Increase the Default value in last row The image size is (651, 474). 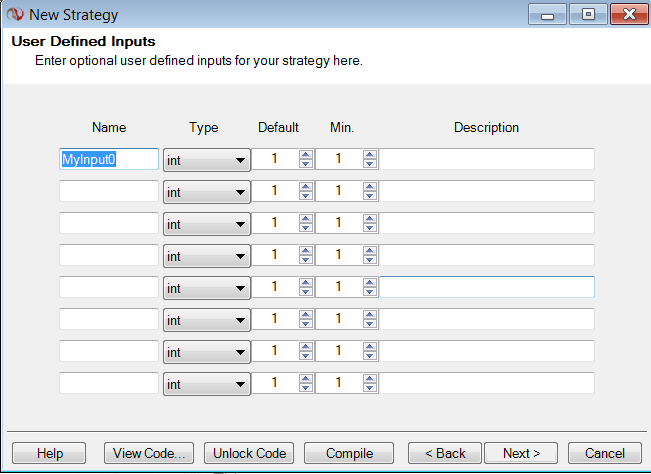point(306,378)
